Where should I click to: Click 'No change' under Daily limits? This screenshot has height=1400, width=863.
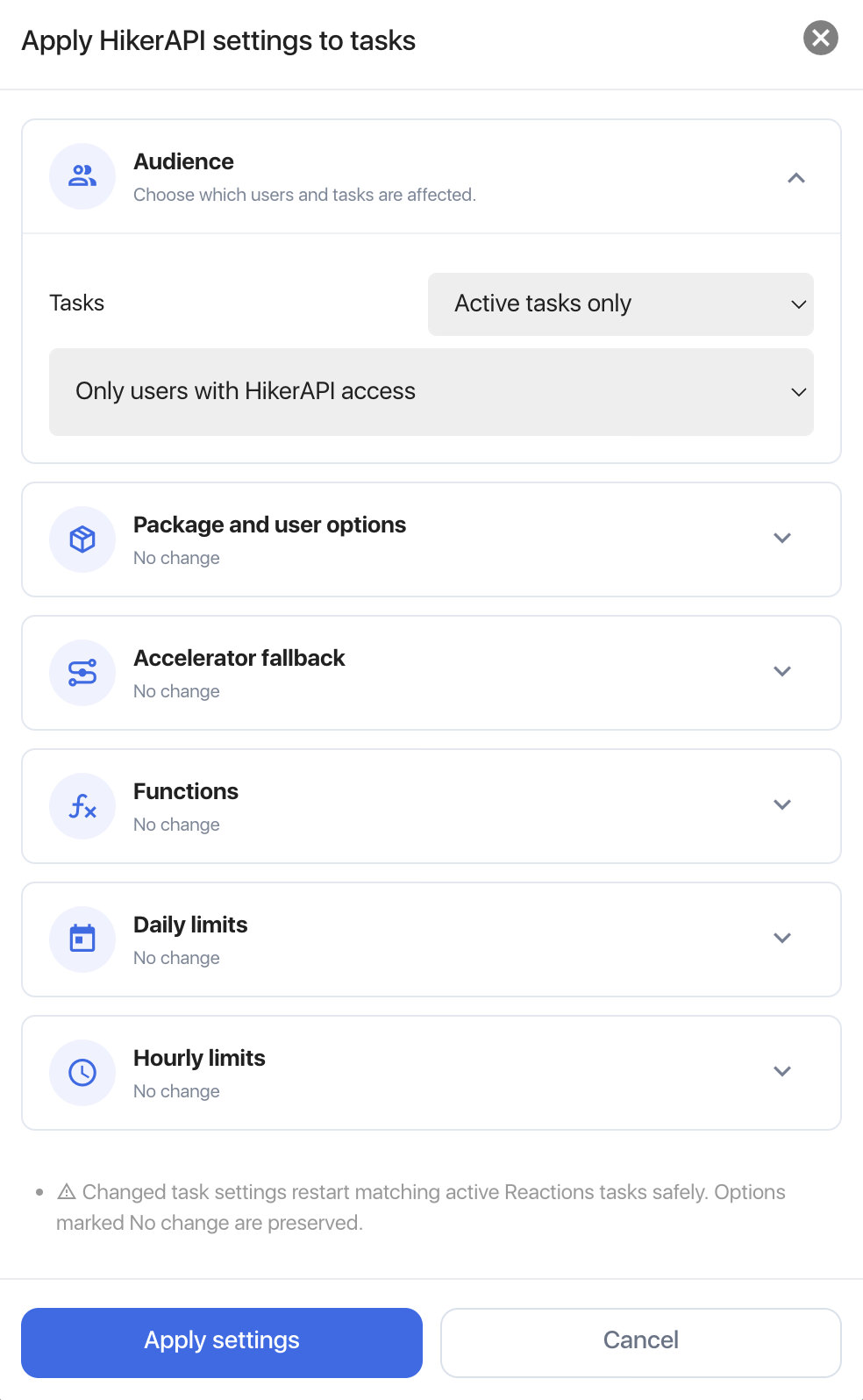176,958
